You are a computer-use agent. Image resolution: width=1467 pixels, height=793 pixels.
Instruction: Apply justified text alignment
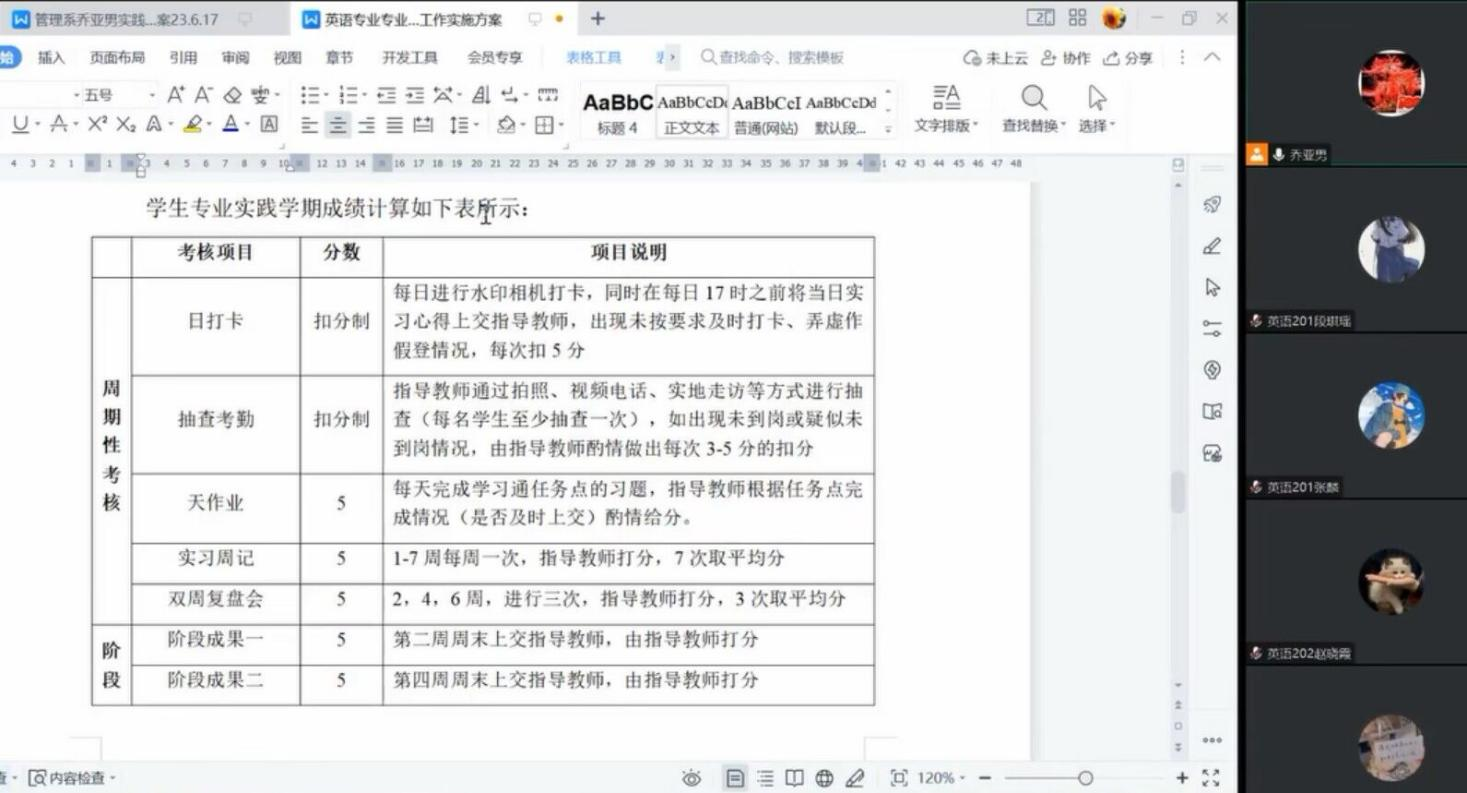tap(395, 125)
